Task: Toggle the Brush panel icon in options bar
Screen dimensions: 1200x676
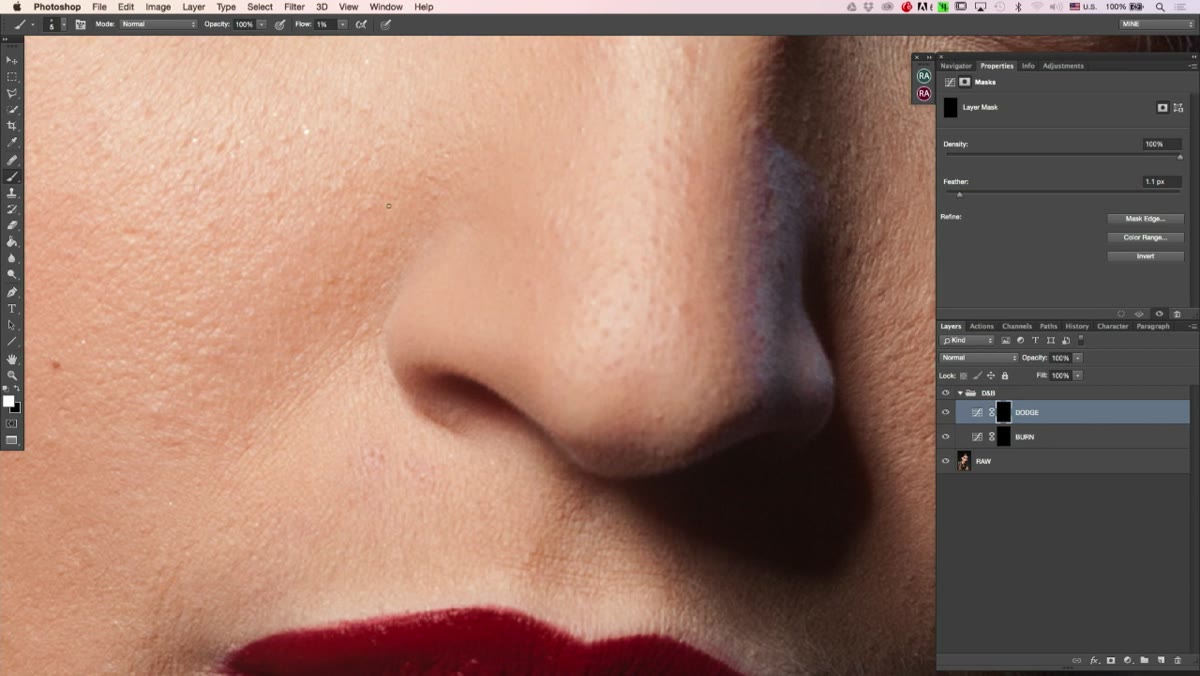Action: 80,24
